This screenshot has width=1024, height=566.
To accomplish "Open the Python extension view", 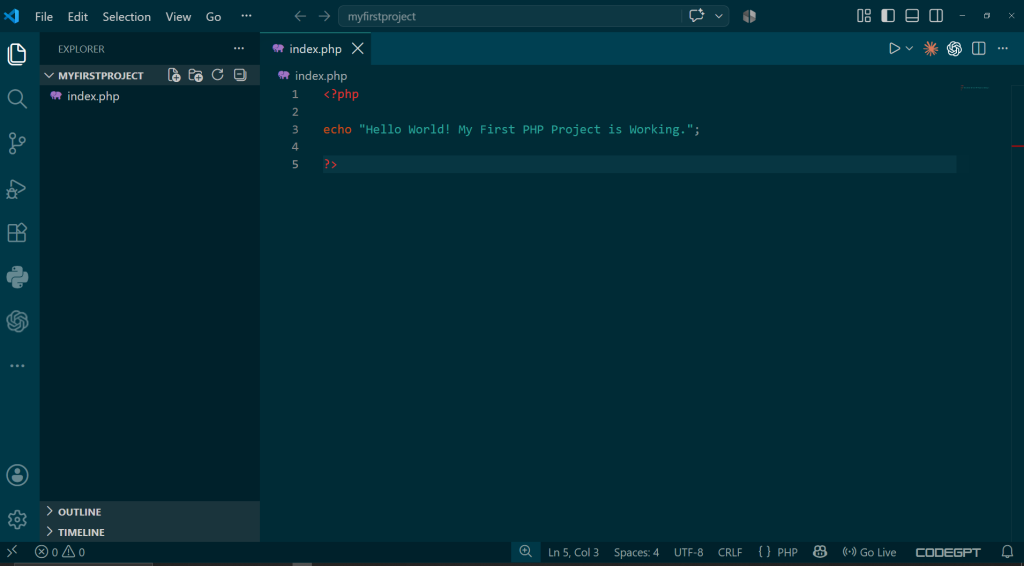I will tap(17, 277).
